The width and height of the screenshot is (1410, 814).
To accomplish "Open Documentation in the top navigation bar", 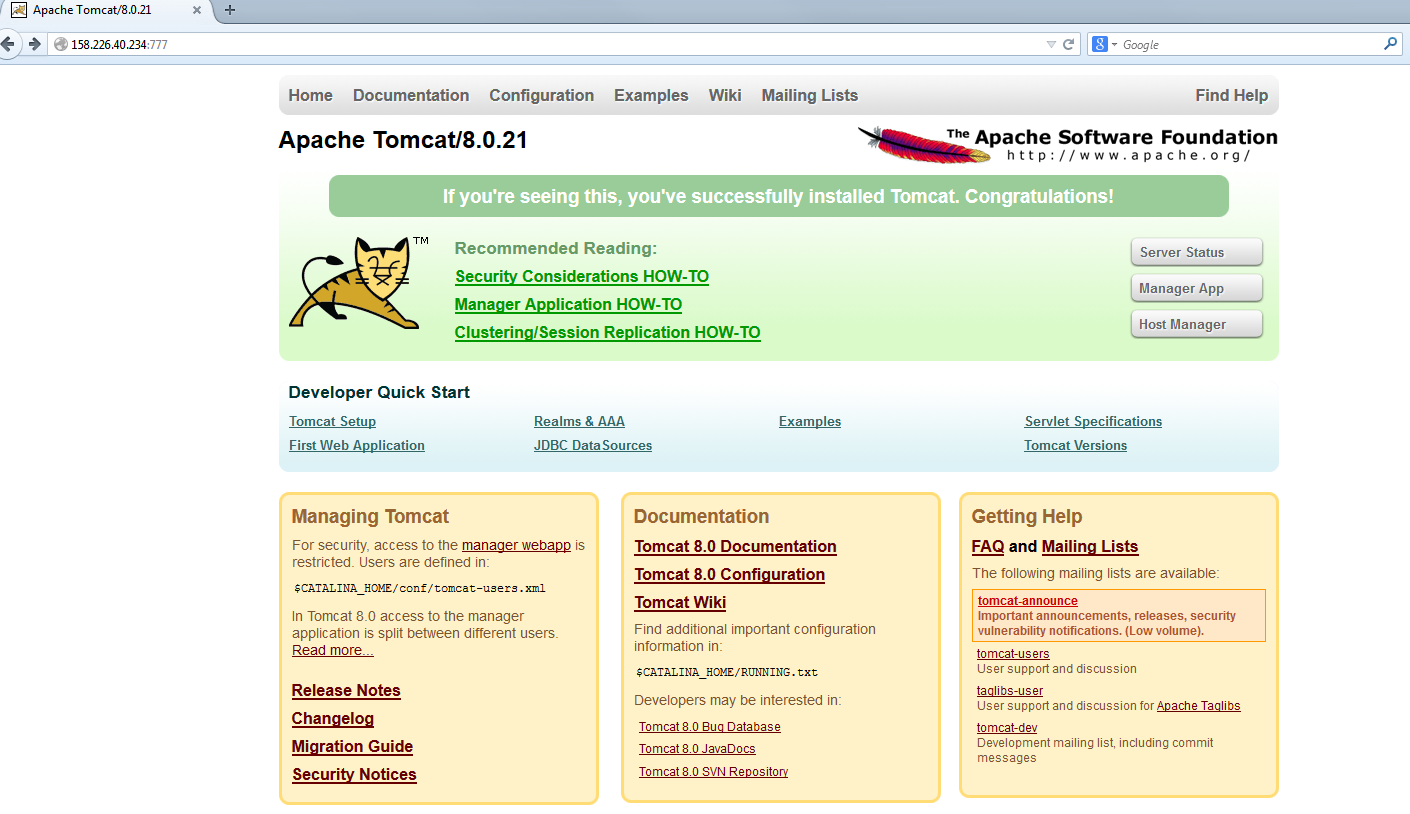I will [411, 96].
